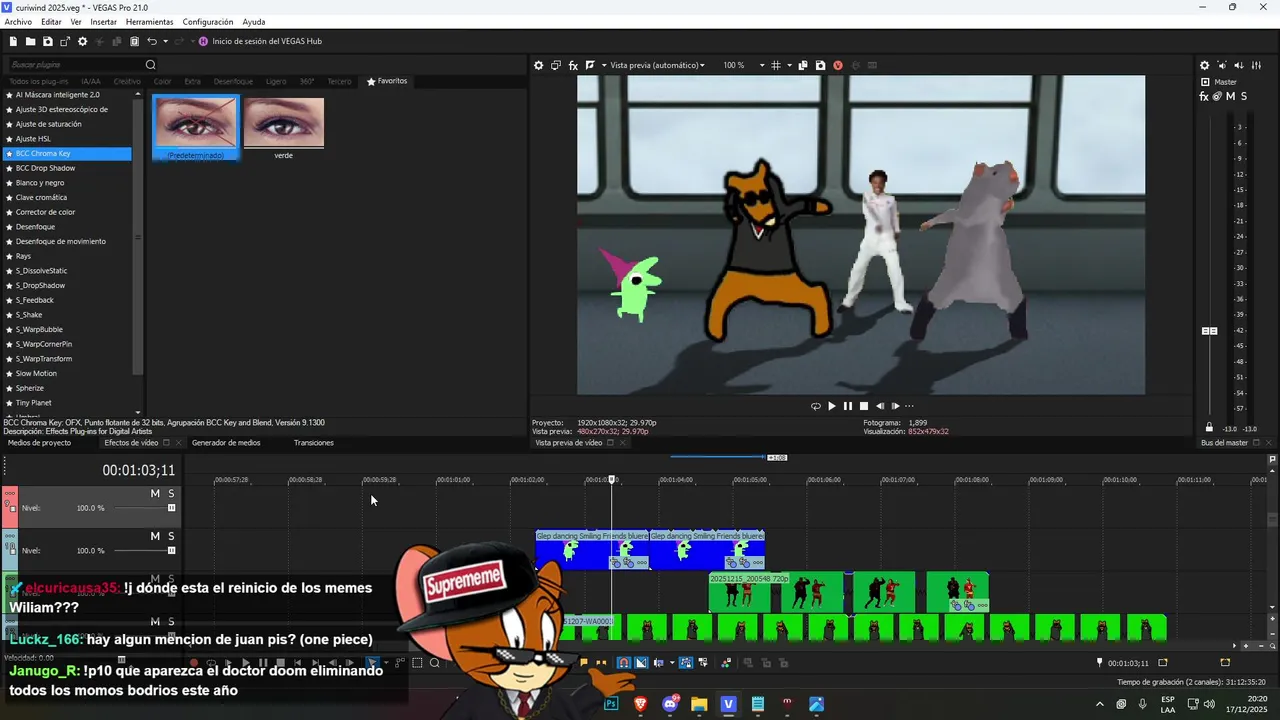Open preview properties gear icon
Image resolution: width=1280 pixels, height=720 pixels.
pos(538,65)
